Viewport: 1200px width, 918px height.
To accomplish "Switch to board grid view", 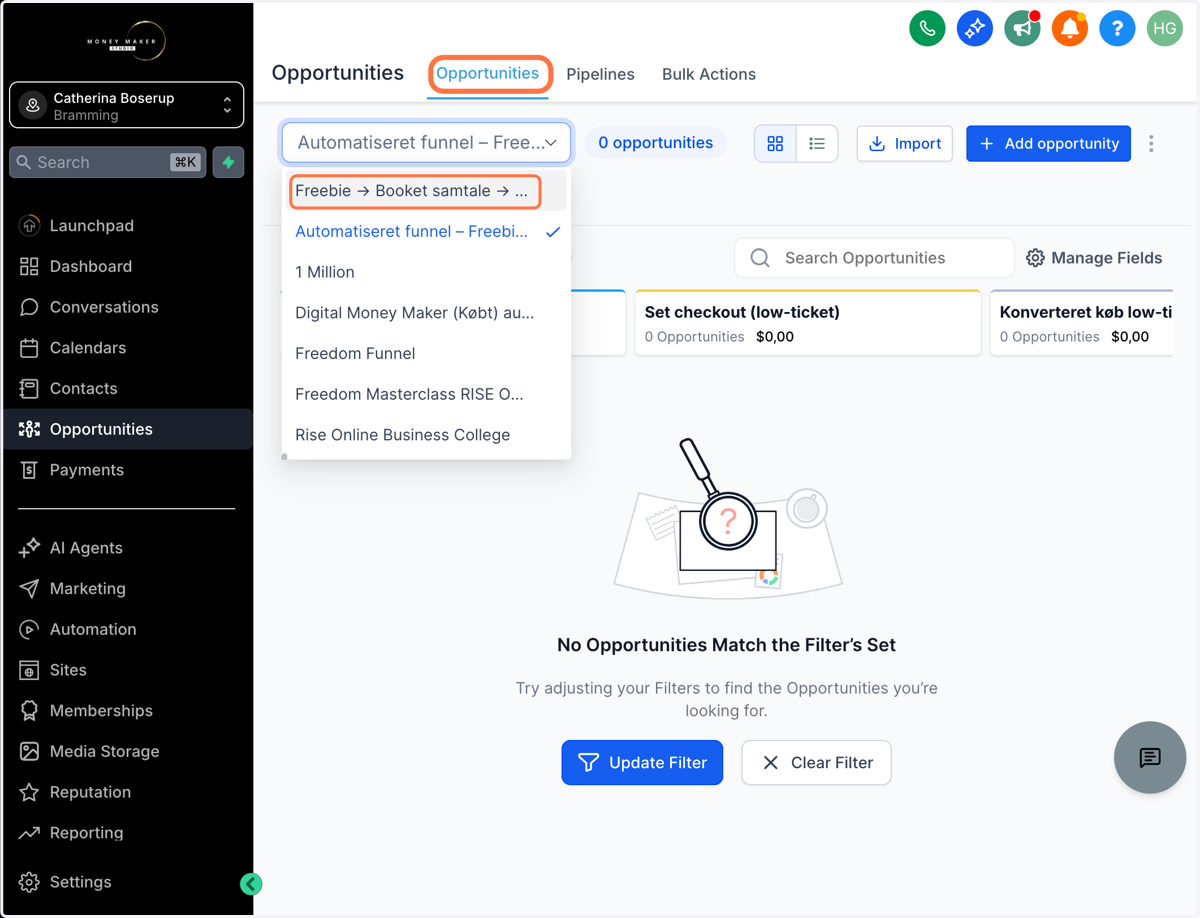I will point(775,144).
